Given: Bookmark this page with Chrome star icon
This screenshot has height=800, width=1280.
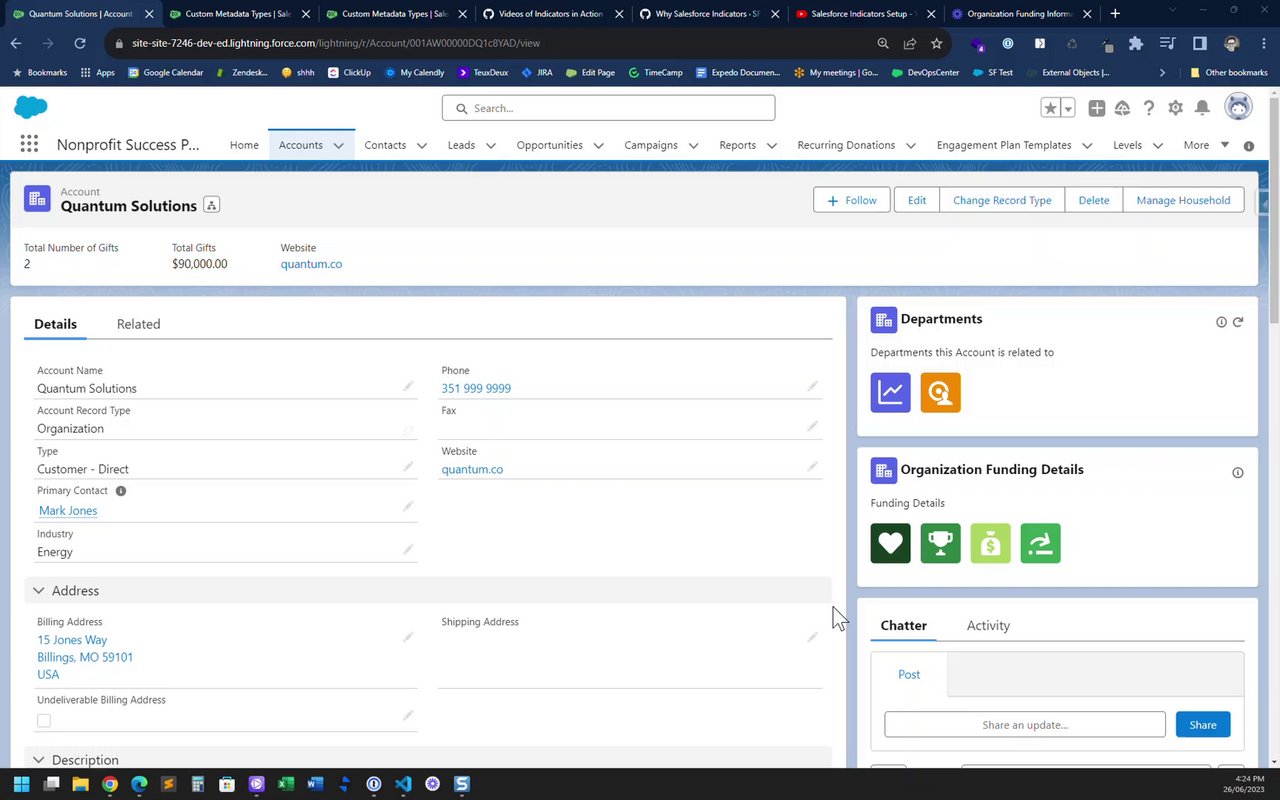Looking at the screenshot, I should (937, 44).
